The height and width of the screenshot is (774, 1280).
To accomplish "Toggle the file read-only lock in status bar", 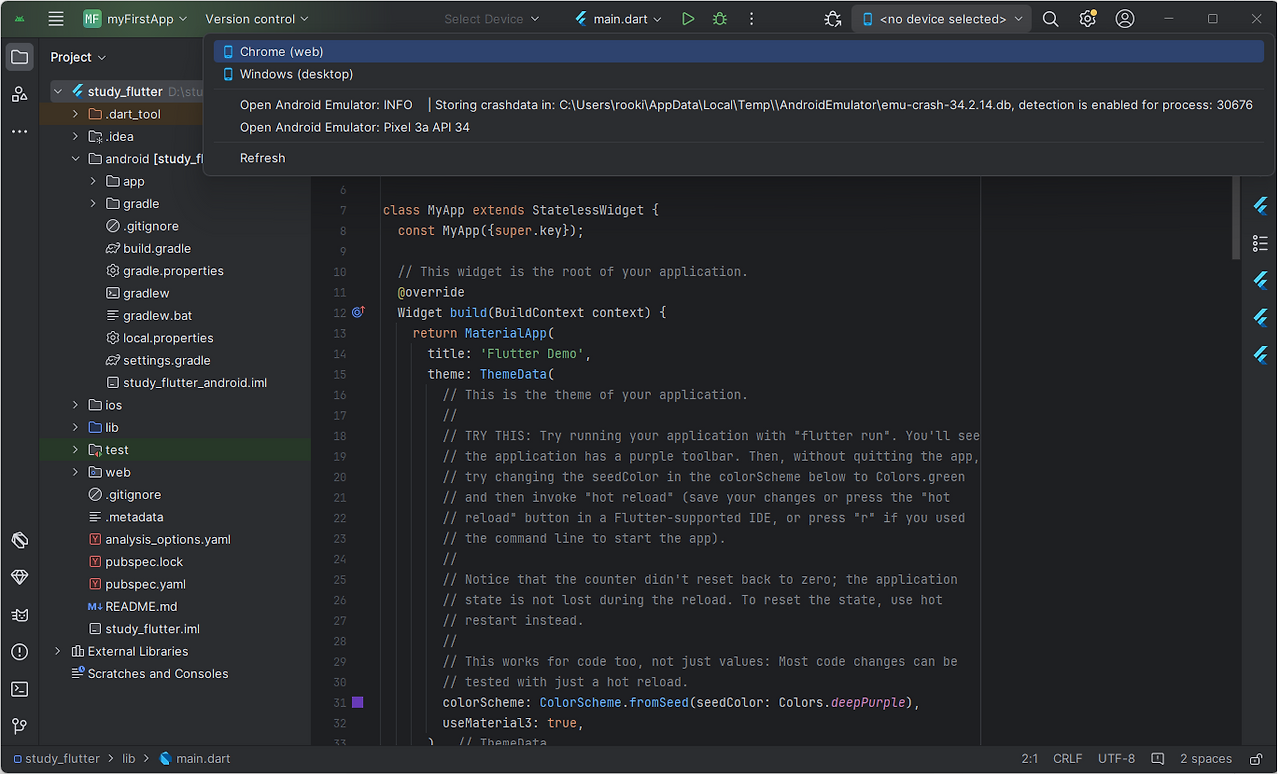I will [1255, 758].
